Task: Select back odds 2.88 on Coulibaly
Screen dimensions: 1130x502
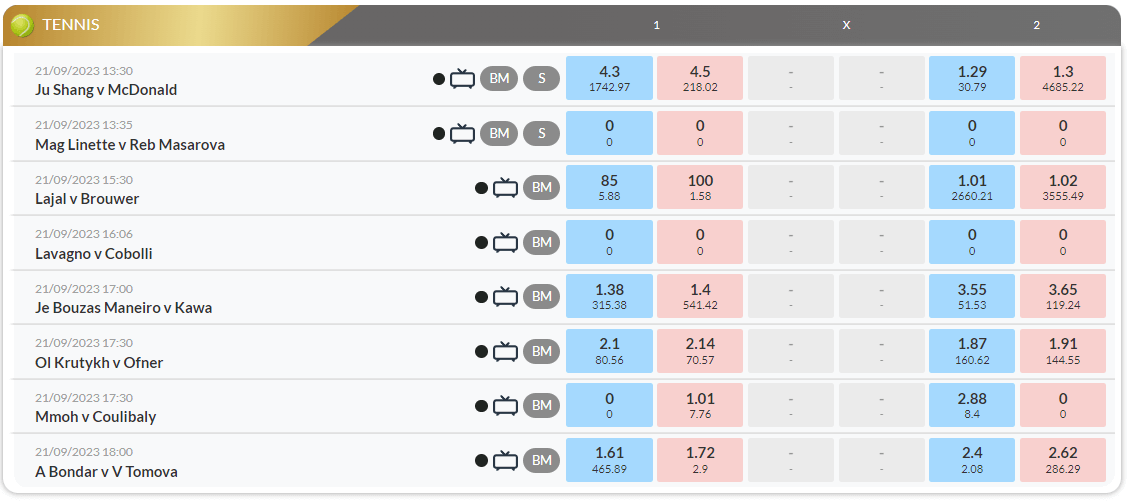Action: [x=972, y=405]
